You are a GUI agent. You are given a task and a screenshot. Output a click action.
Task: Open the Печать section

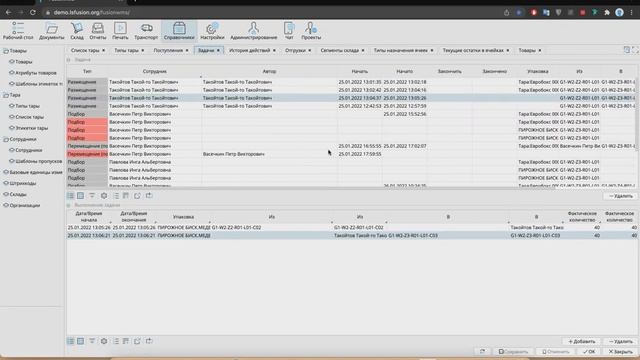[120, 31]
